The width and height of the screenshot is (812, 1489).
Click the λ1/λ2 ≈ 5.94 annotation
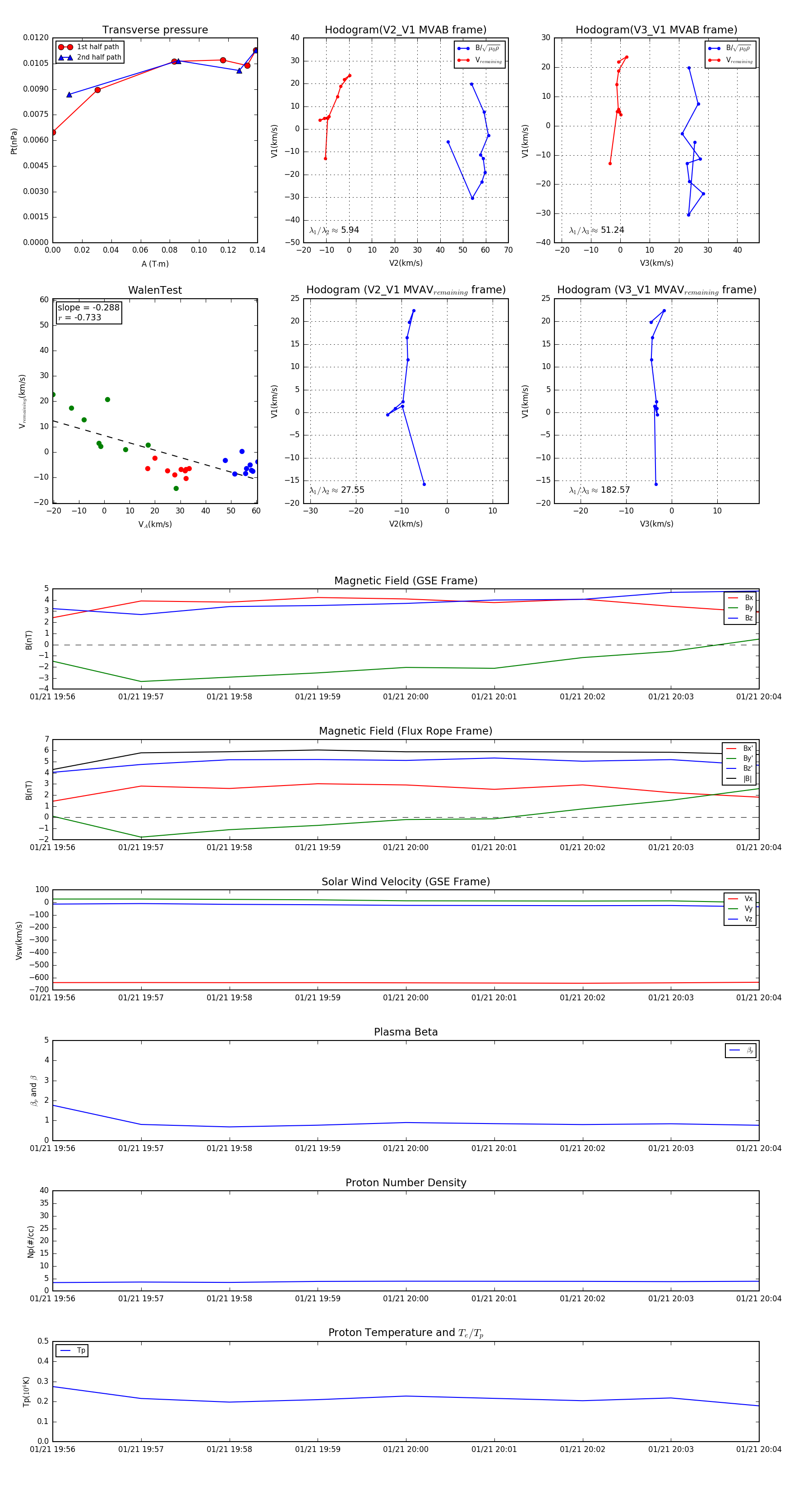[x=334, y=230]
